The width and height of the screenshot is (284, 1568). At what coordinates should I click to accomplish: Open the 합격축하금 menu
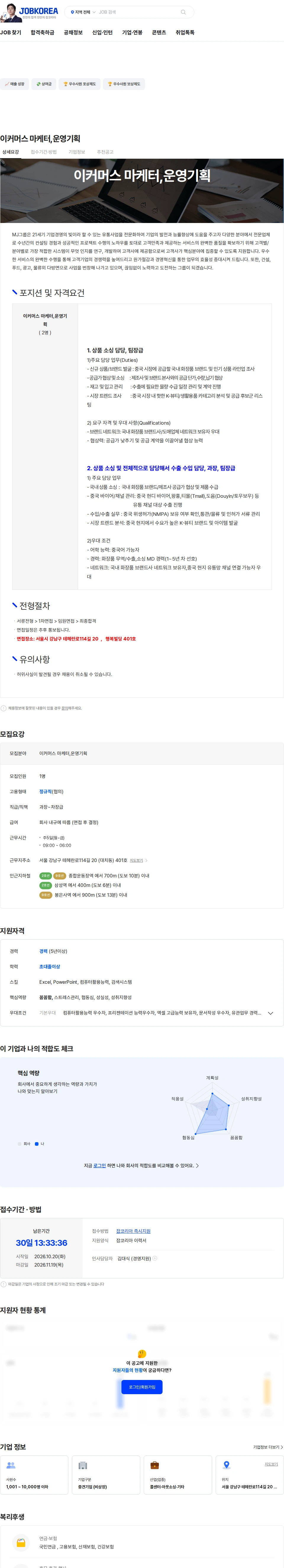coord(43,33)
